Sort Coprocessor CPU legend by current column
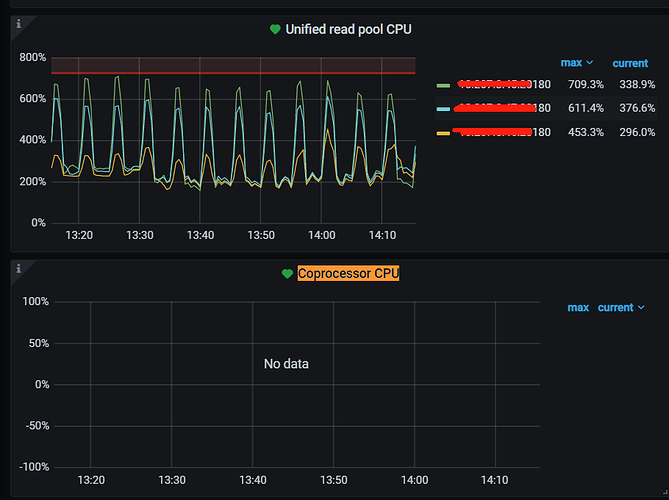Viewport: 669px width, 500px height. (x=615, y=308)
